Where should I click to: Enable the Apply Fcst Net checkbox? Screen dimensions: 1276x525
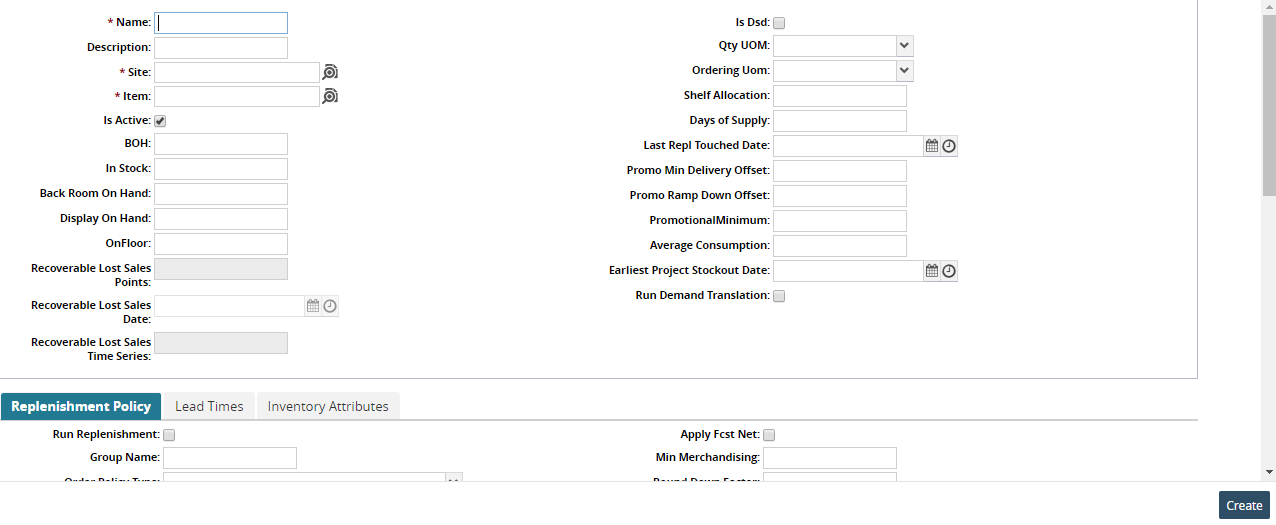point(769,435)
